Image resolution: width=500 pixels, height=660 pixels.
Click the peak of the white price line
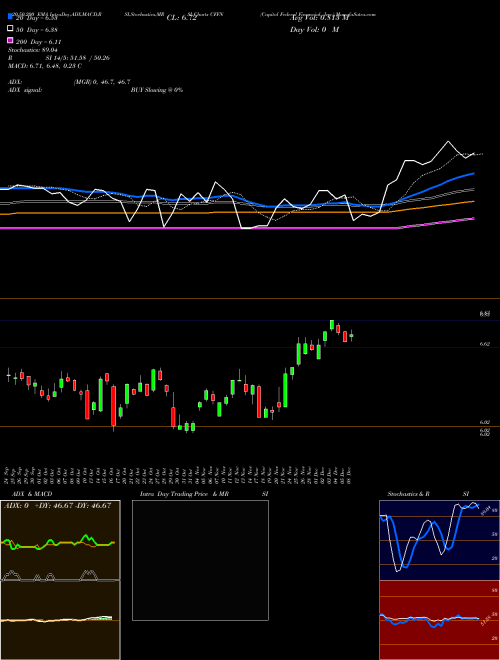coord(448,141)
